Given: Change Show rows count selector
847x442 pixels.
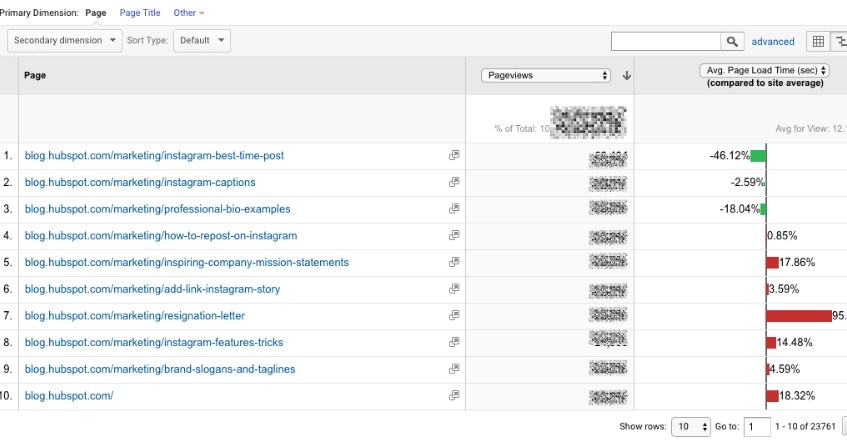Looking at the screenshot, I should pyautogui.click(x=690, y=426).
